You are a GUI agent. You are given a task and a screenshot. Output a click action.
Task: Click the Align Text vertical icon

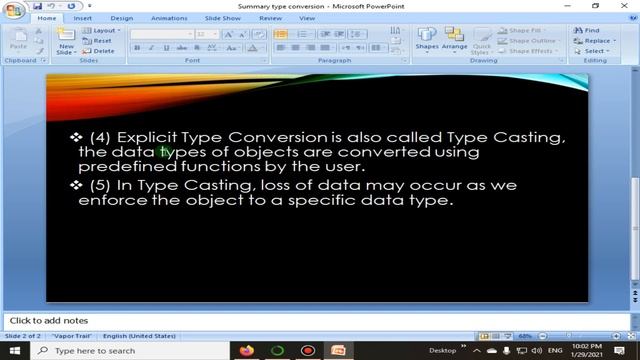tap(395, 40)
